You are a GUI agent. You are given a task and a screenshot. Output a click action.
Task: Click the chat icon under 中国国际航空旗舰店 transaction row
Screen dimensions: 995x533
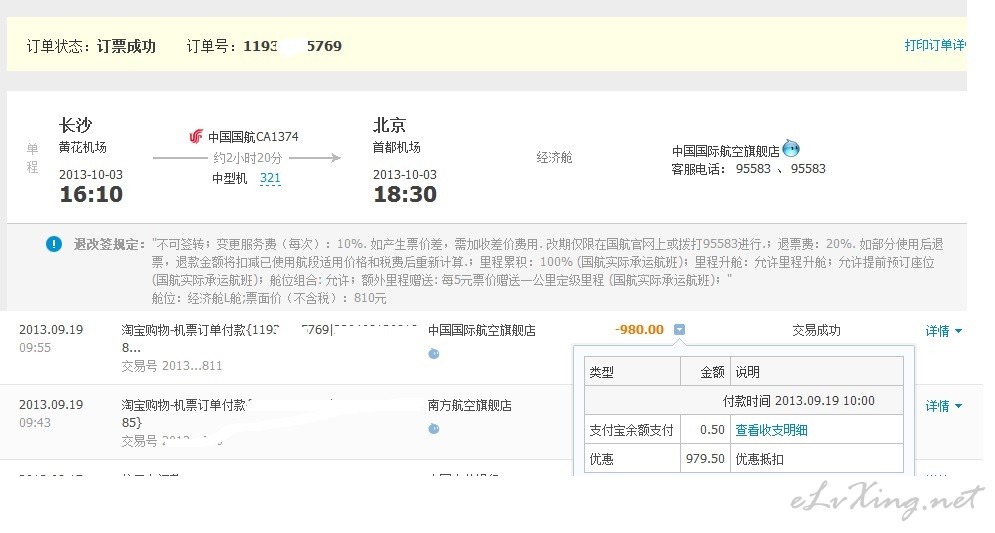(434, 353)
